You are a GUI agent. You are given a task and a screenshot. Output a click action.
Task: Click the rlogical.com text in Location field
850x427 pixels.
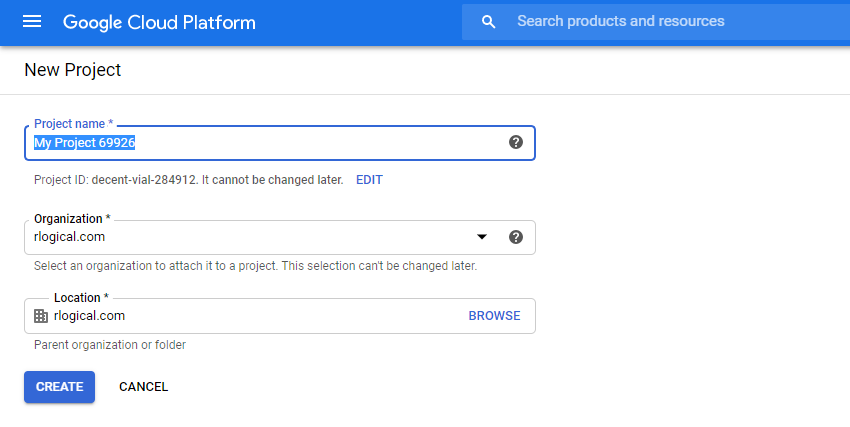pos(89,316)
